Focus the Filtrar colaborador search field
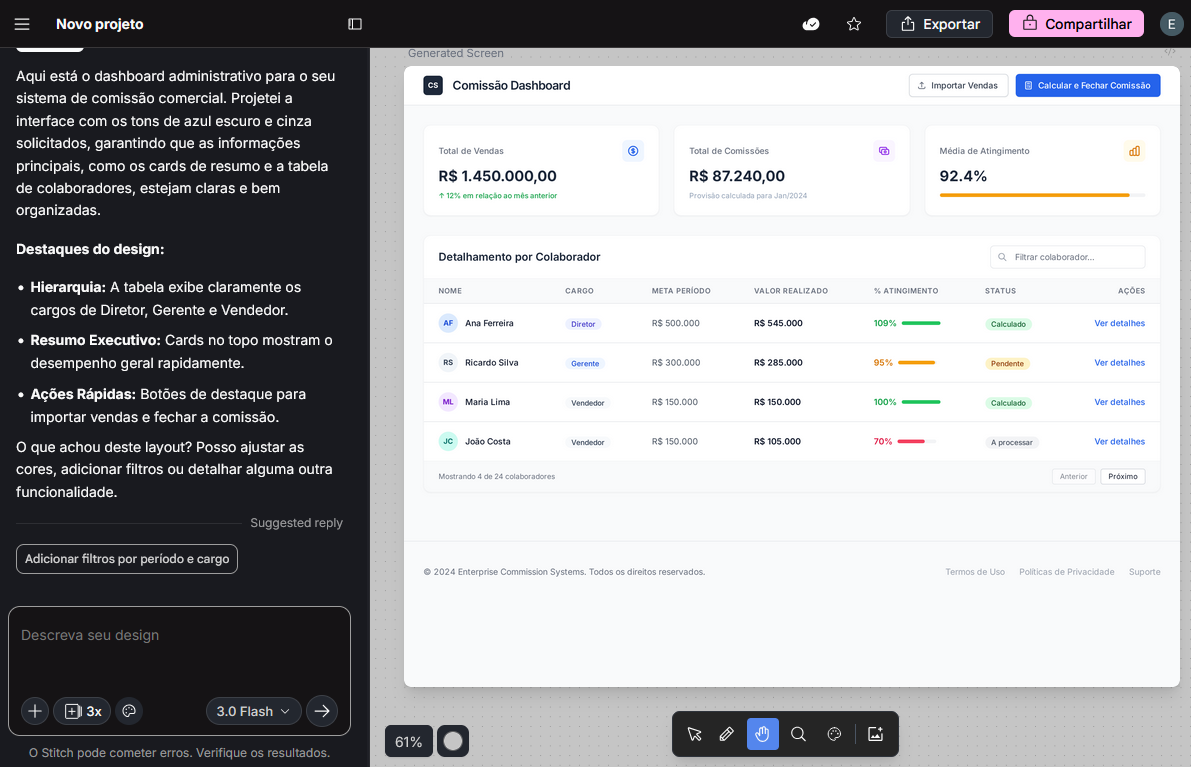Viewport: 1191px width, 767px height. pos(1067,257)
